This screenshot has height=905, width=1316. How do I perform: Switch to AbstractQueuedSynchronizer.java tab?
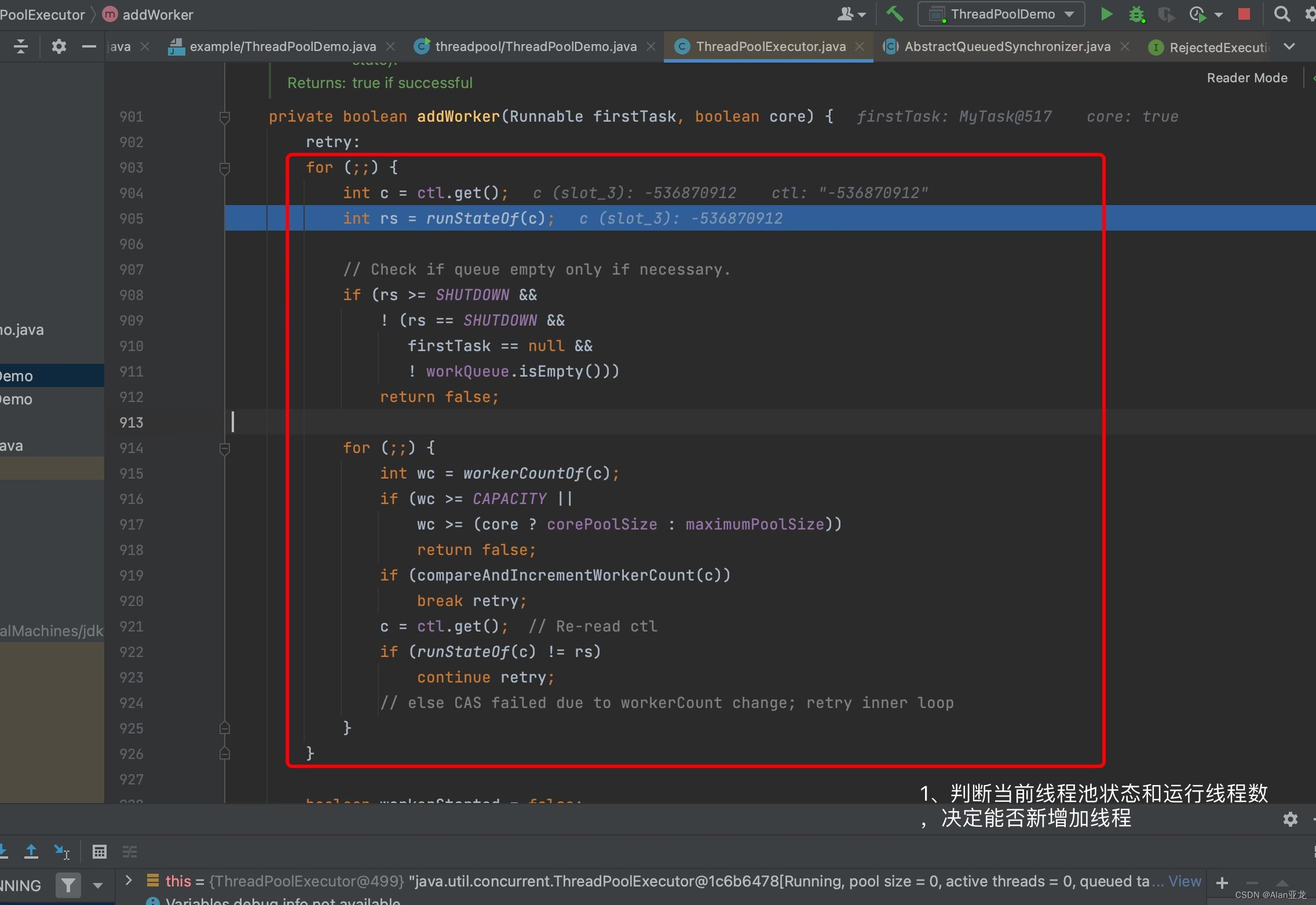pos(1007,46)
